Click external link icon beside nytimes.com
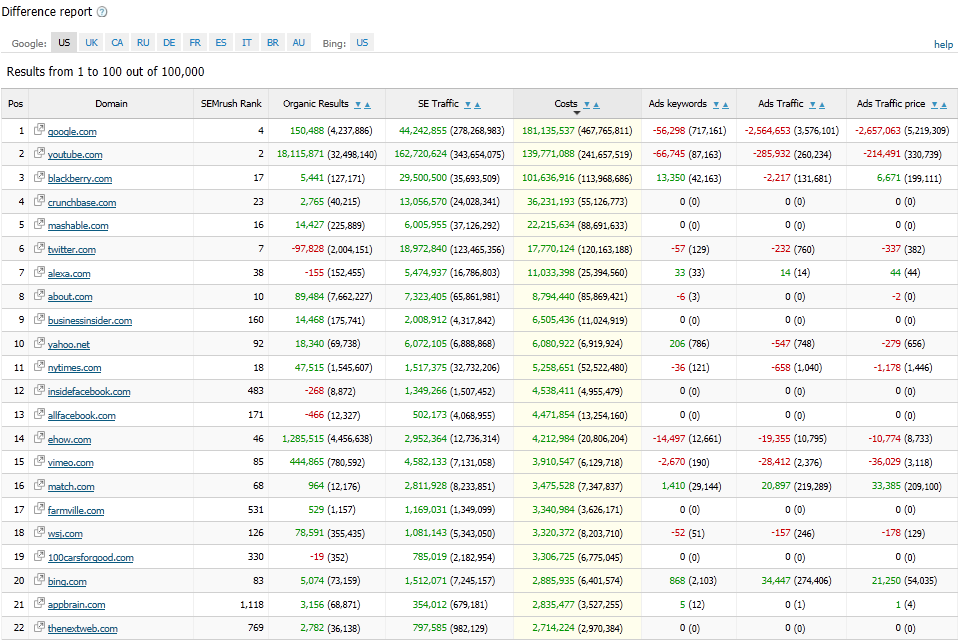The image size is (960, 640). (x=39, y=366)
